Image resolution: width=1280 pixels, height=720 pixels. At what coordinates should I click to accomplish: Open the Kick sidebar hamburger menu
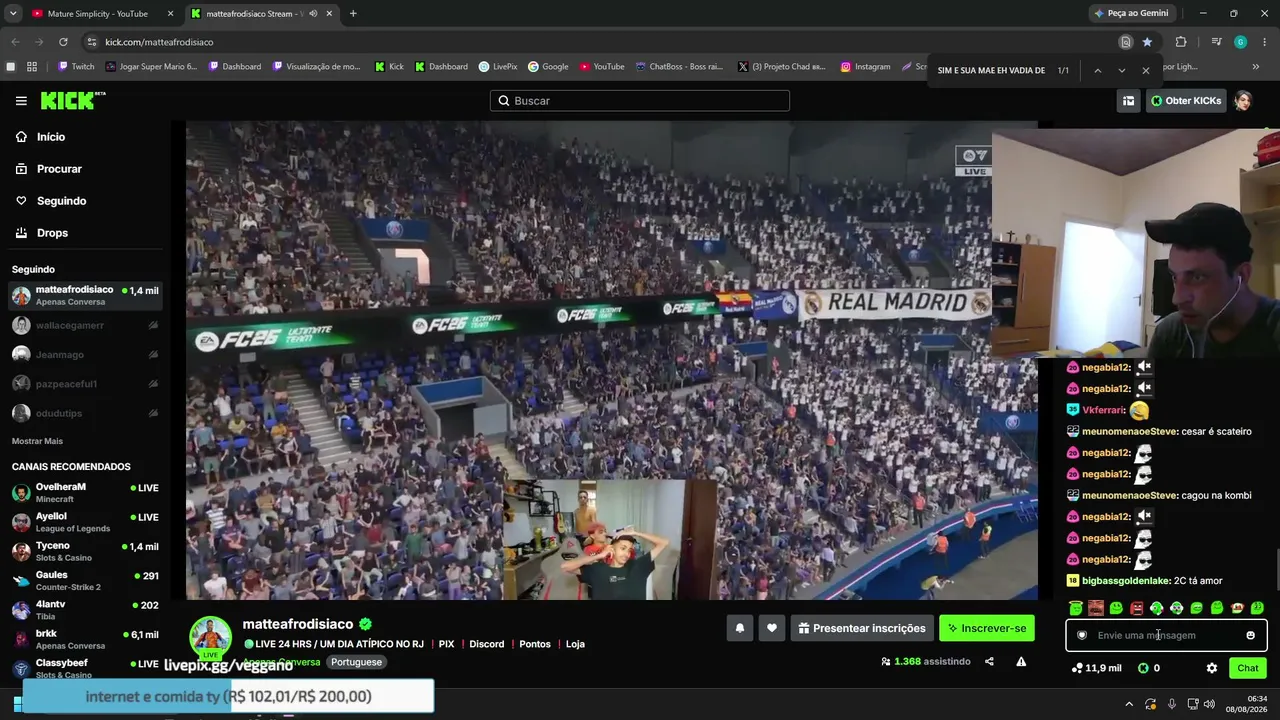21,101
